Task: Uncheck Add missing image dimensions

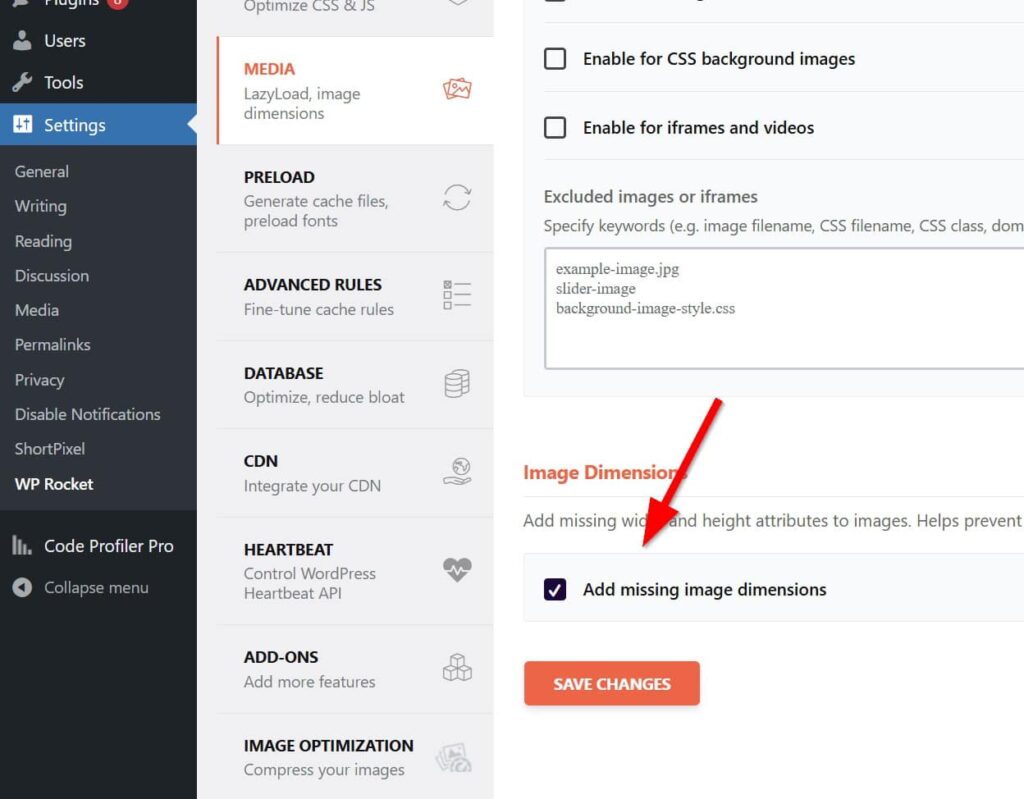Action: pyautogui.click(x=555, y=590)
